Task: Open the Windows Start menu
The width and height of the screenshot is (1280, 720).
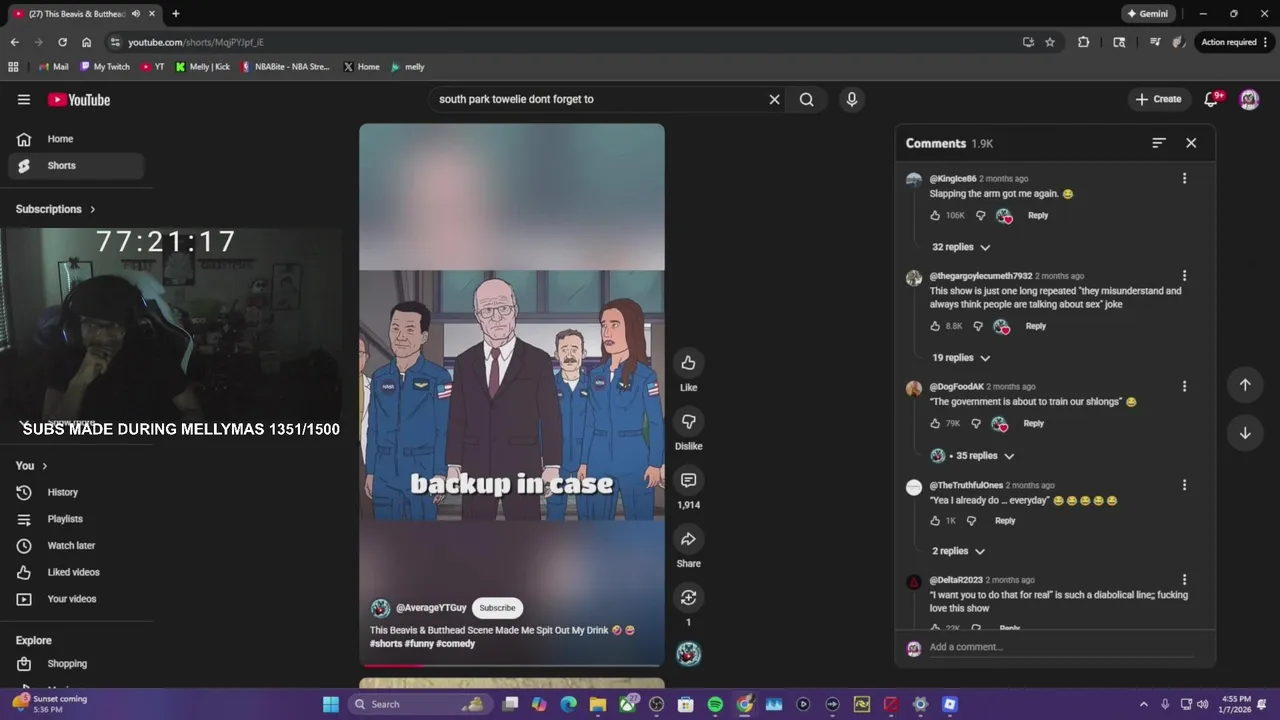Action: (331, 704)
